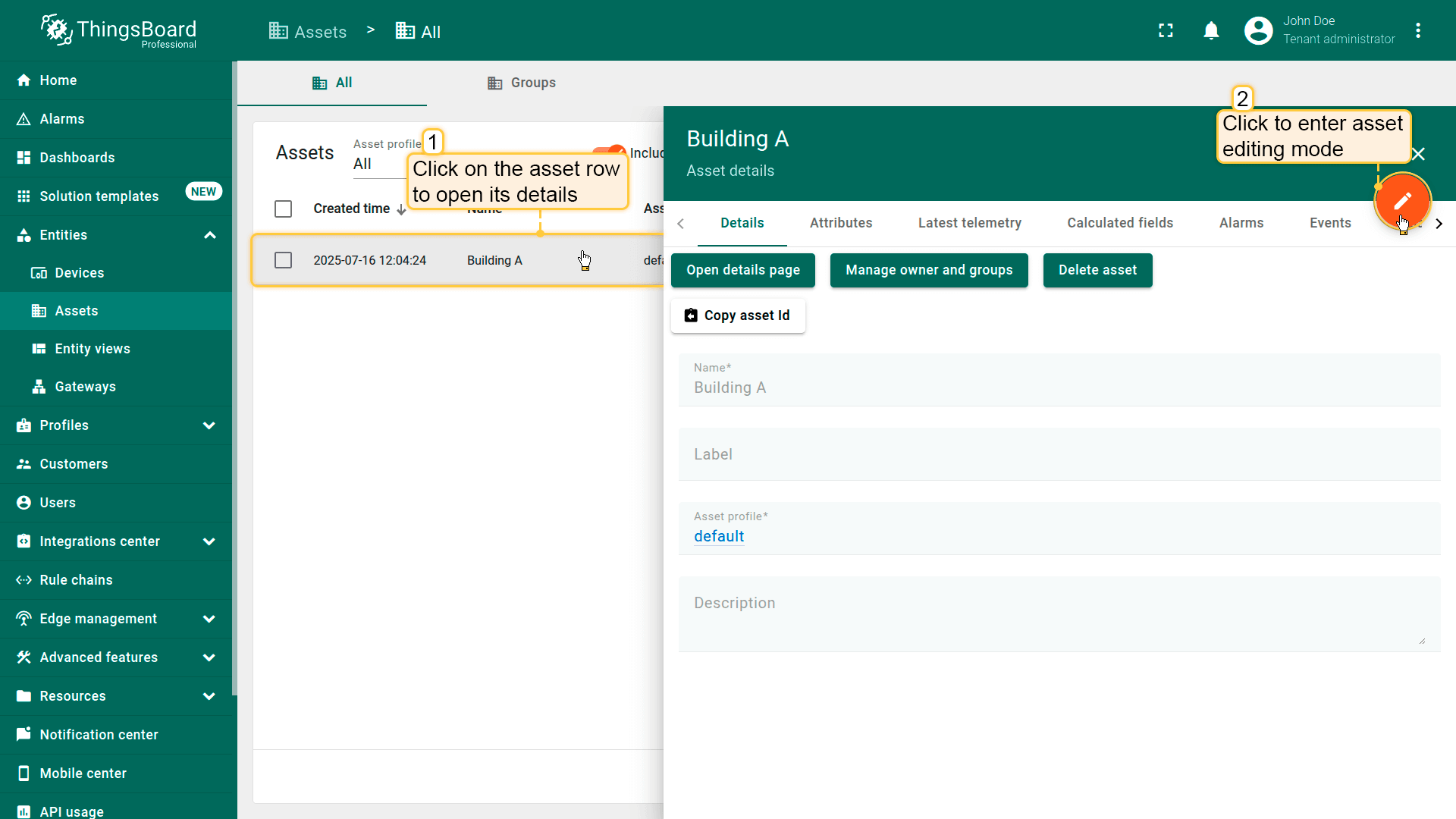The image size is (1456, 819).
Task: Select the Building A row checkbox
Action: click(283, 261)
